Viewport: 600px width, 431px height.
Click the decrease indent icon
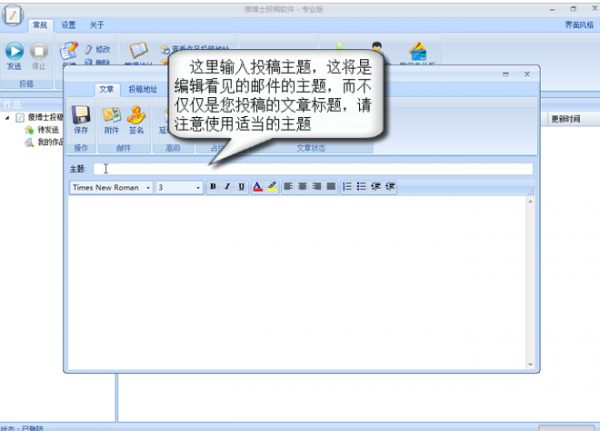[x=376, y=186]
